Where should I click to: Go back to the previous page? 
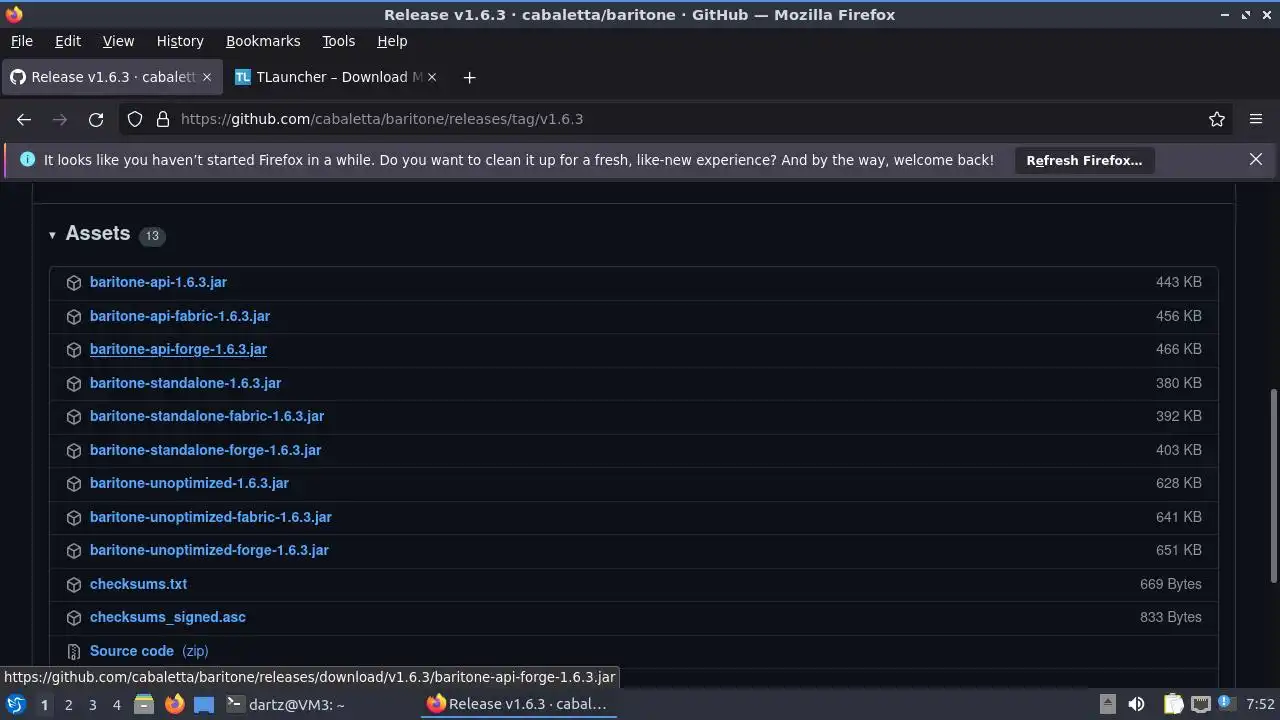24,119
